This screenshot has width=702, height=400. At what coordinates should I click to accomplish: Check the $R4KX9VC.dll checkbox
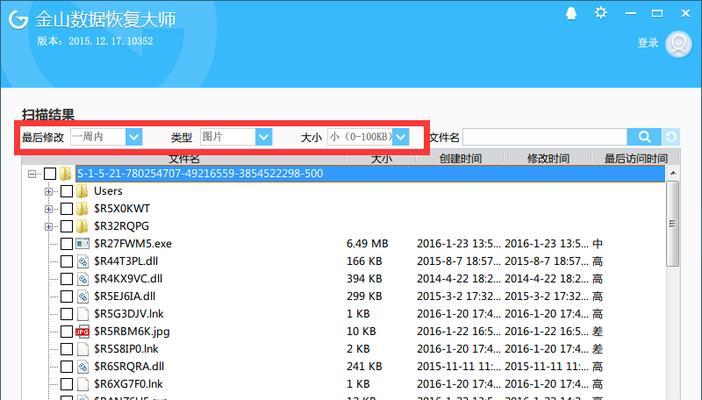point(67,279)
